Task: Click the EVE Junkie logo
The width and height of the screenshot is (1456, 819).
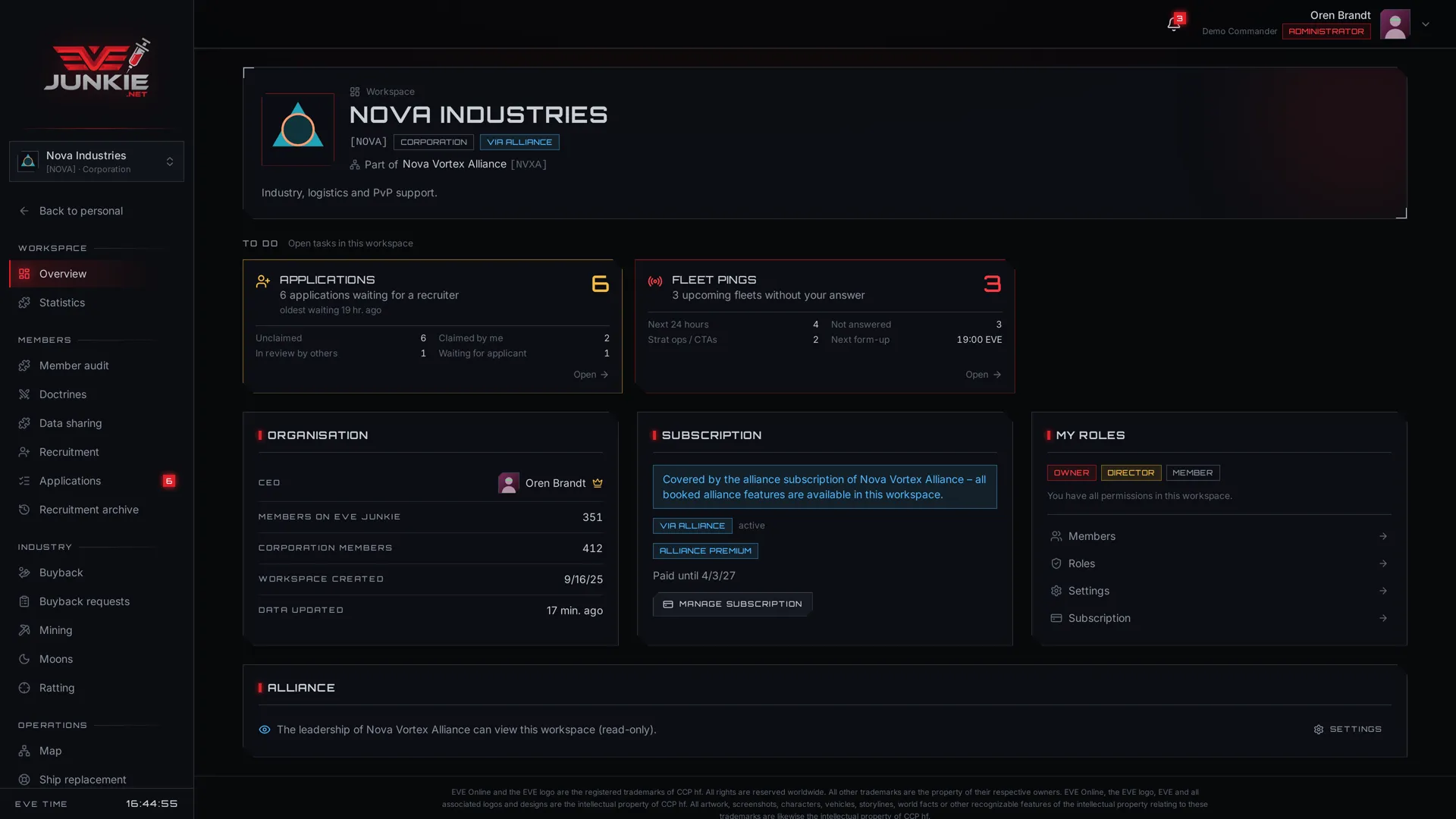Action: (x=97, y=67)
